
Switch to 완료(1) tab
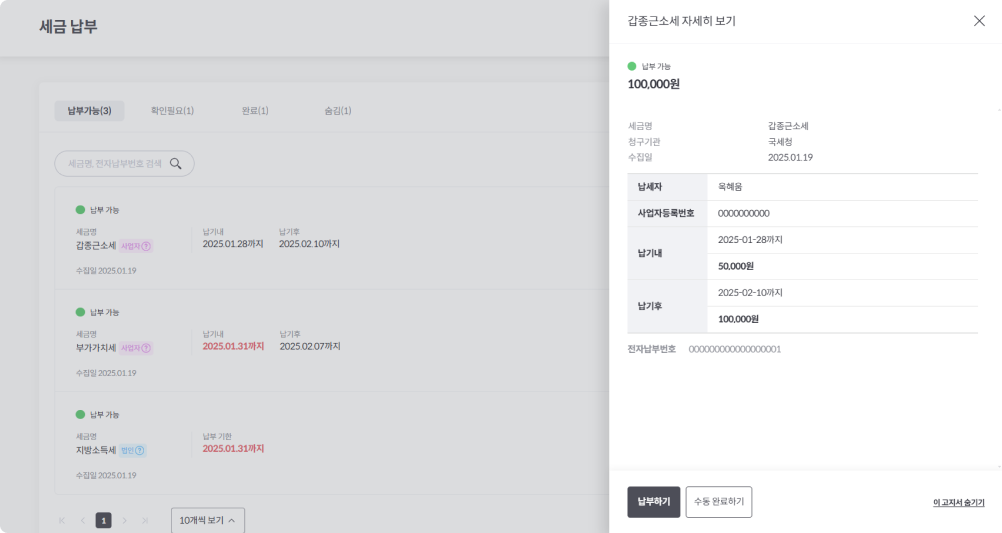coord(255,111)
